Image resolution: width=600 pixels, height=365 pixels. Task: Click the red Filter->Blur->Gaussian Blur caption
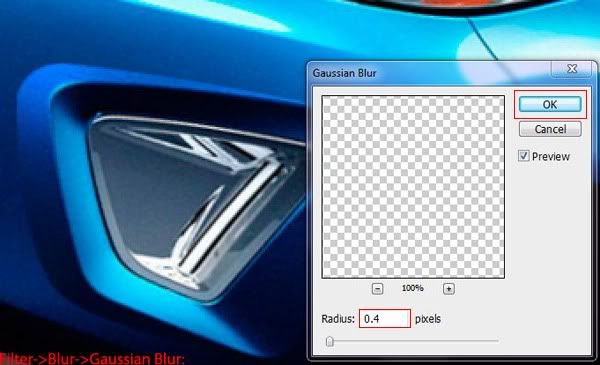(92, 359)
